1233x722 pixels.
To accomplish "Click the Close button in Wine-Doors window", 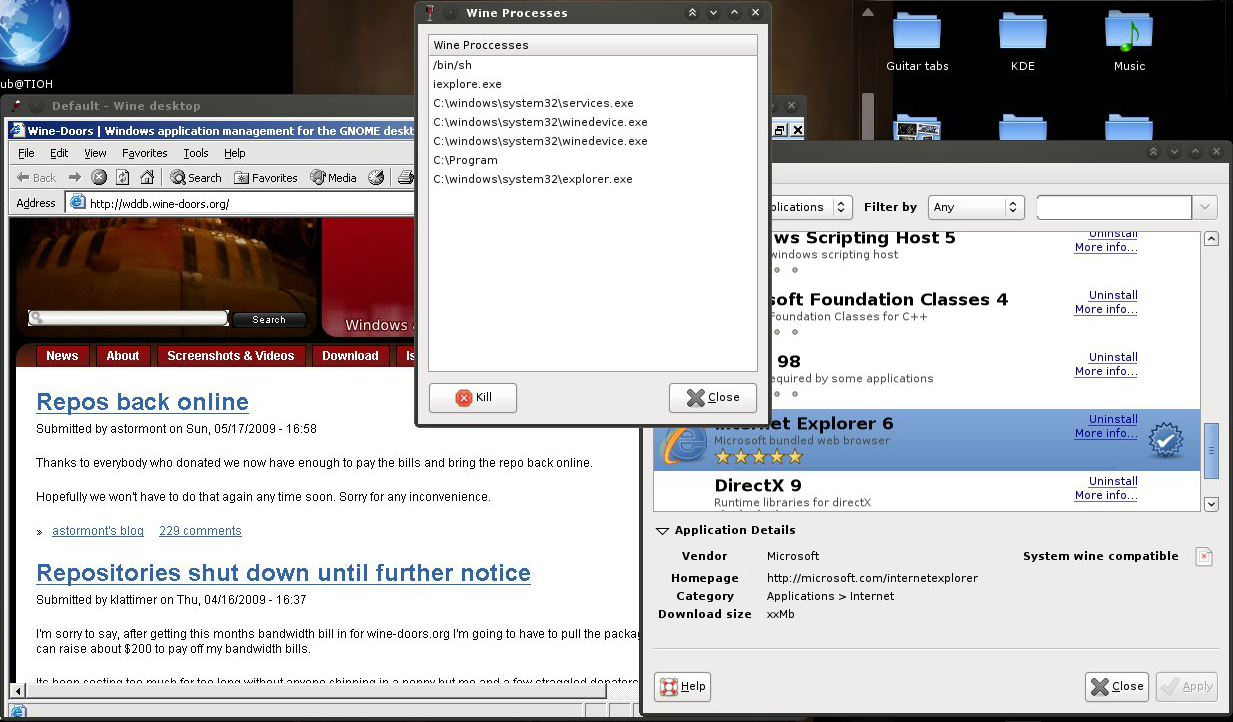I will (x=1117, y=686).
